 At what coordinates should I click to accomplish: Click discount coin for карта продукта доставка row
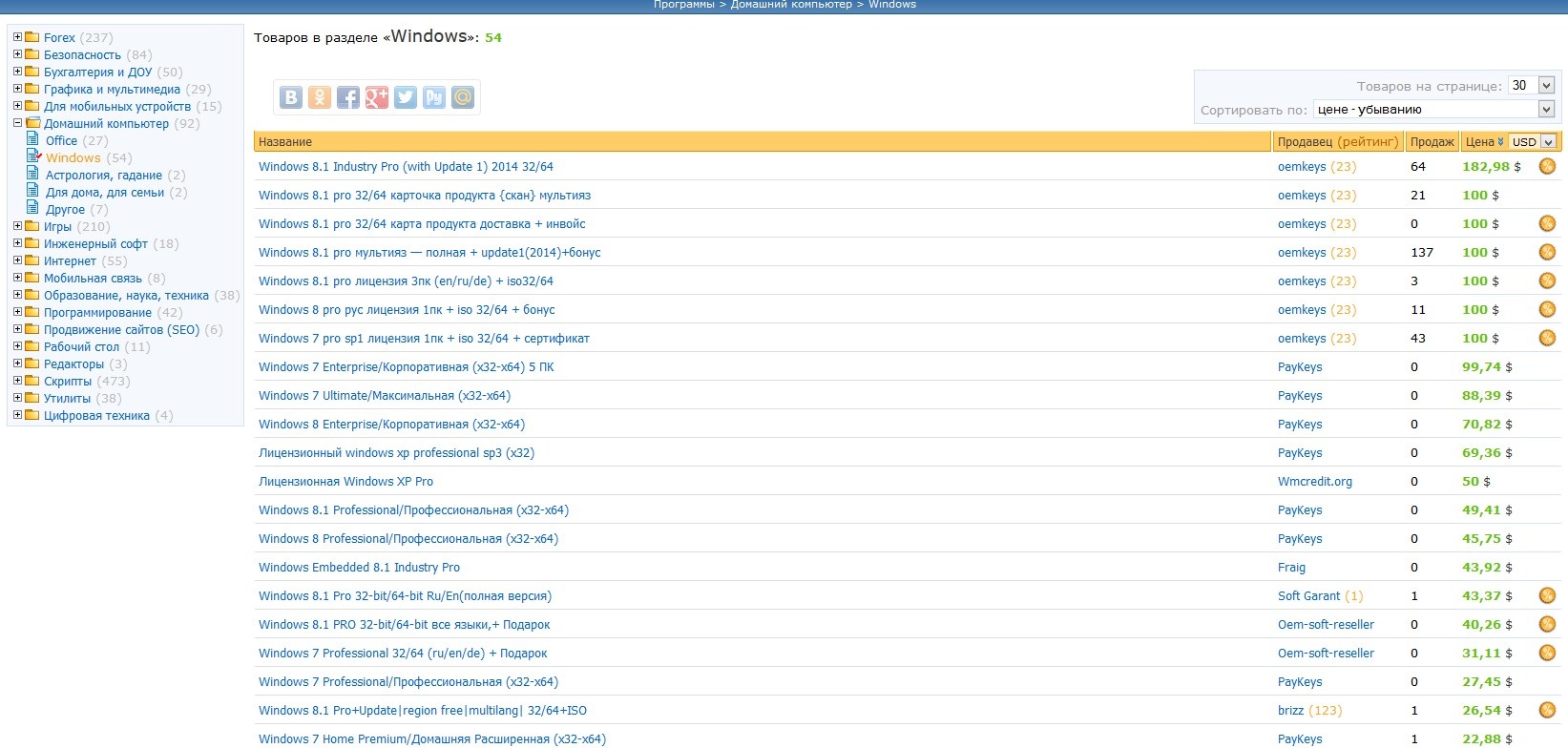click(1547, 223)
